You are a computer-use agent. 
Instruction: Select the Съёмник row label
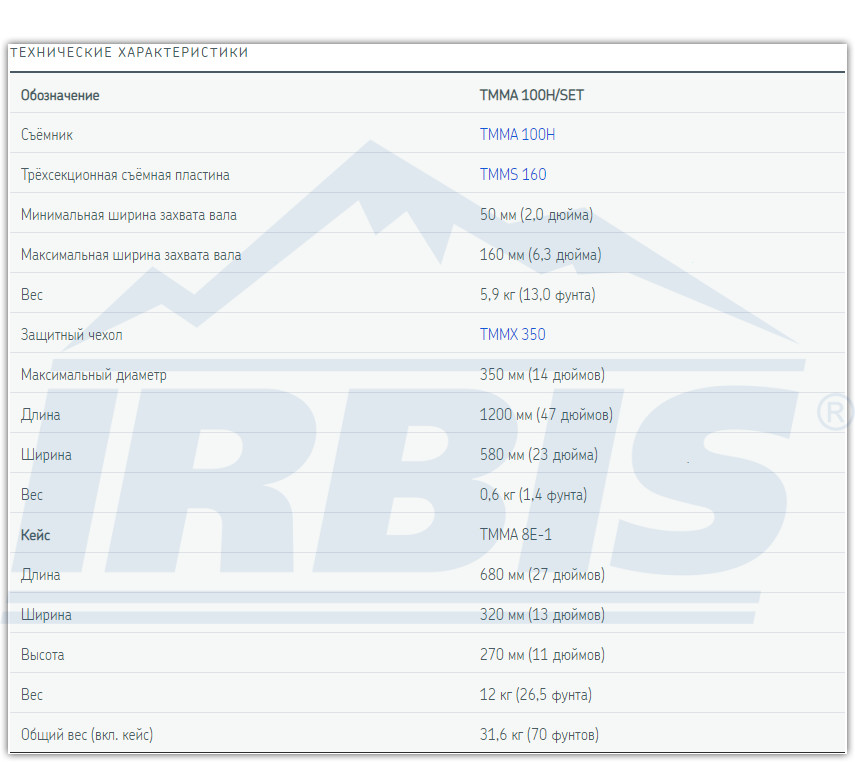[47, 135]
